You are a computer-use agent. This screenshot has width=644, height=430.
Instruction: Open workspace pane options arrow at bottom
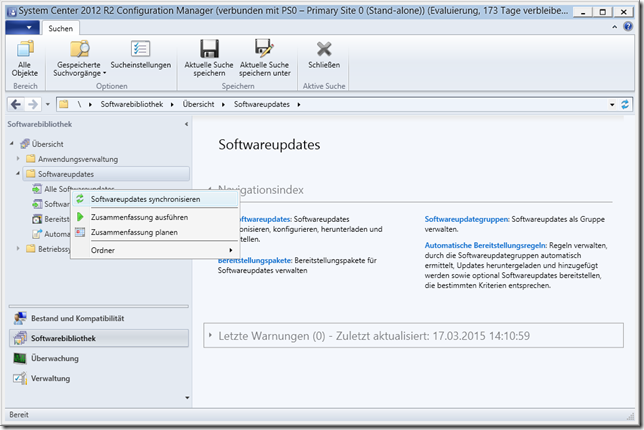coord(187,398)
